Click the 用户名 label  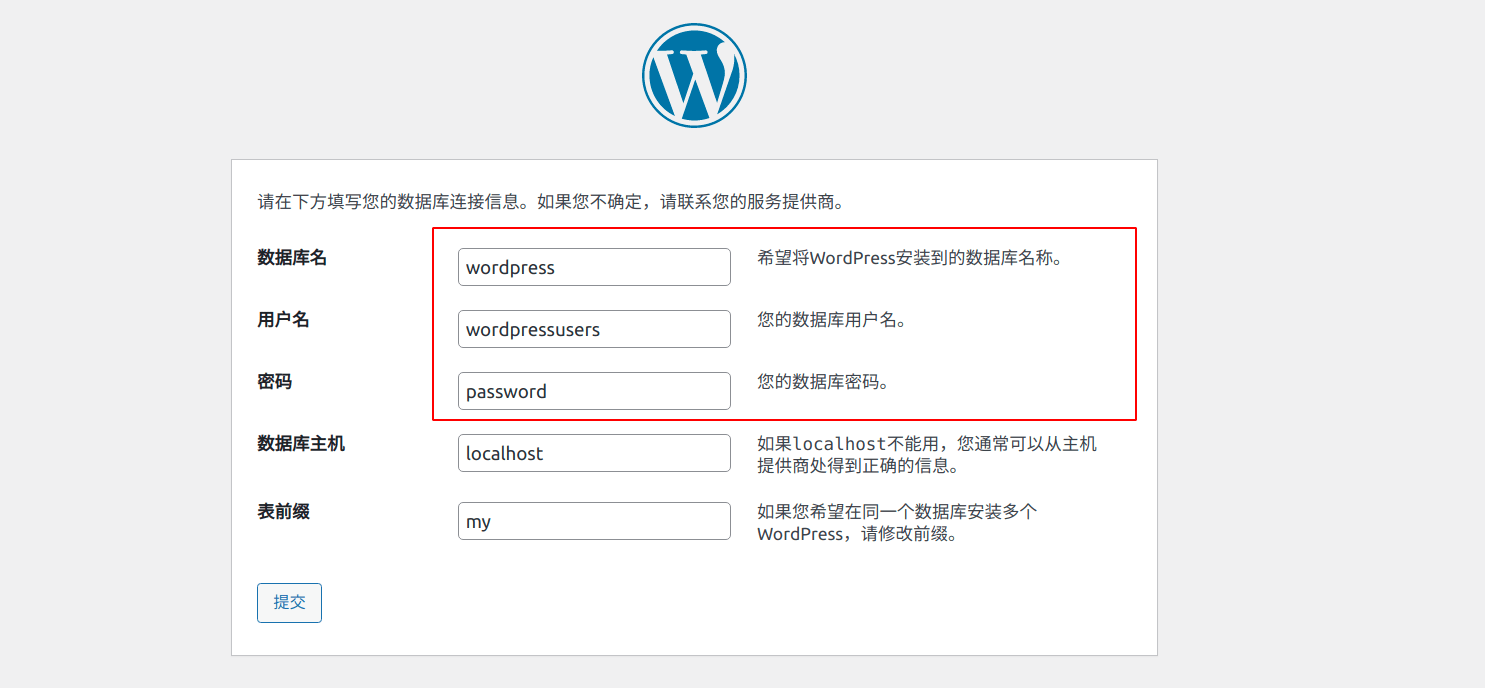pyautogui.click(x=283, y=320)
